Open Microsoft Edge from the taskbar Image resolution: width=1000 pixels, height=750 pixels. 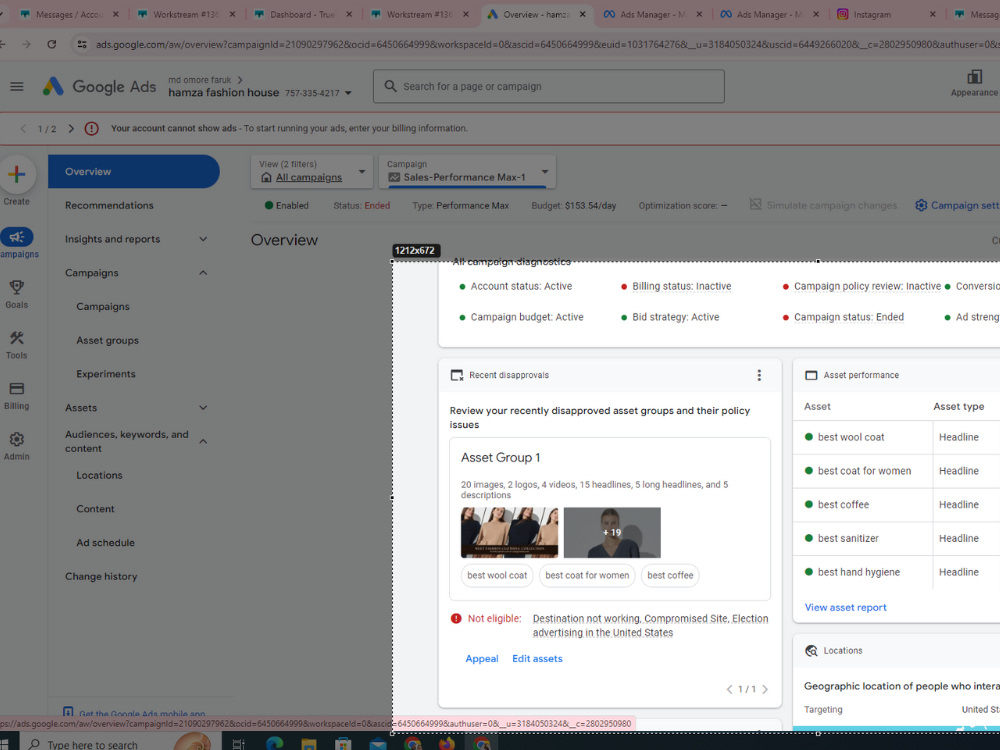275,743
